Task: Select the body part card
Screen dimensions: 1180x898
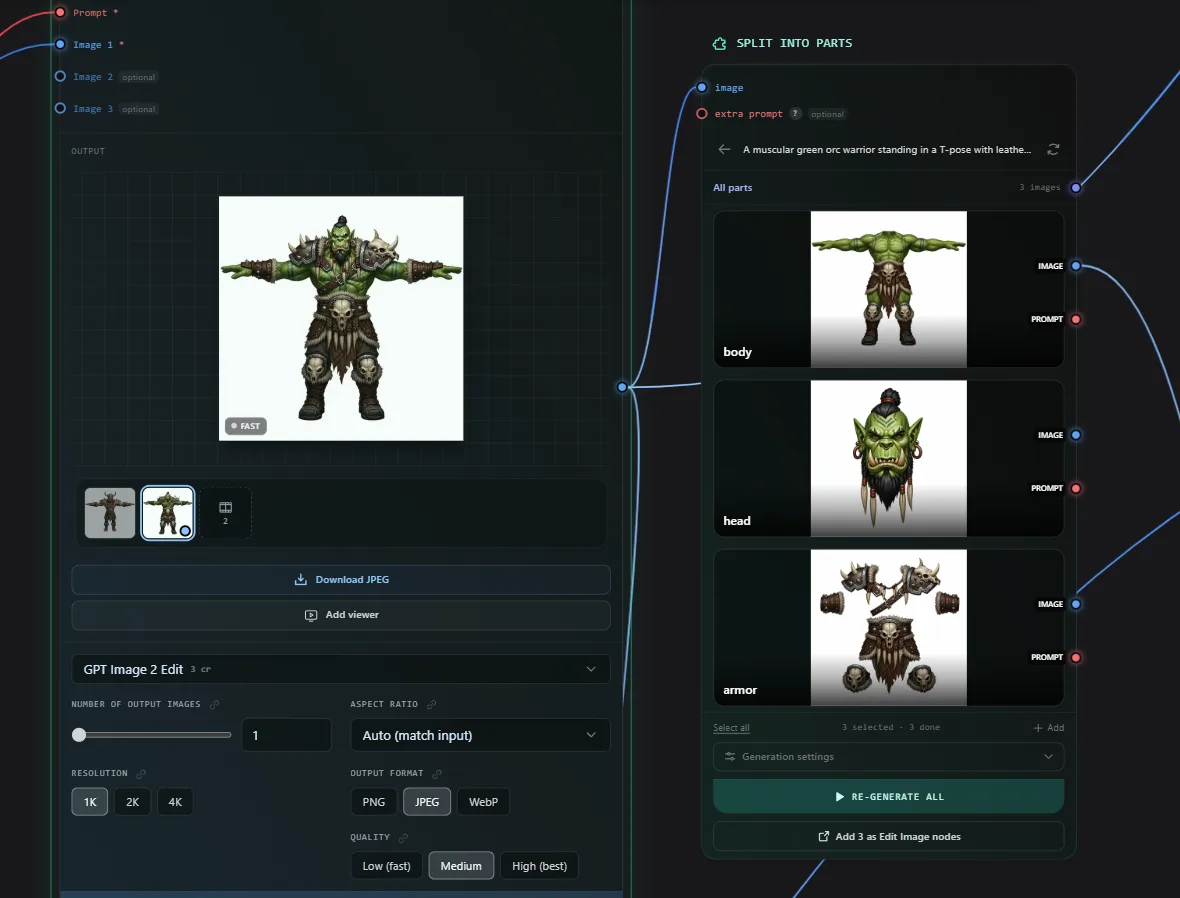Action: (x=889, y=289)
